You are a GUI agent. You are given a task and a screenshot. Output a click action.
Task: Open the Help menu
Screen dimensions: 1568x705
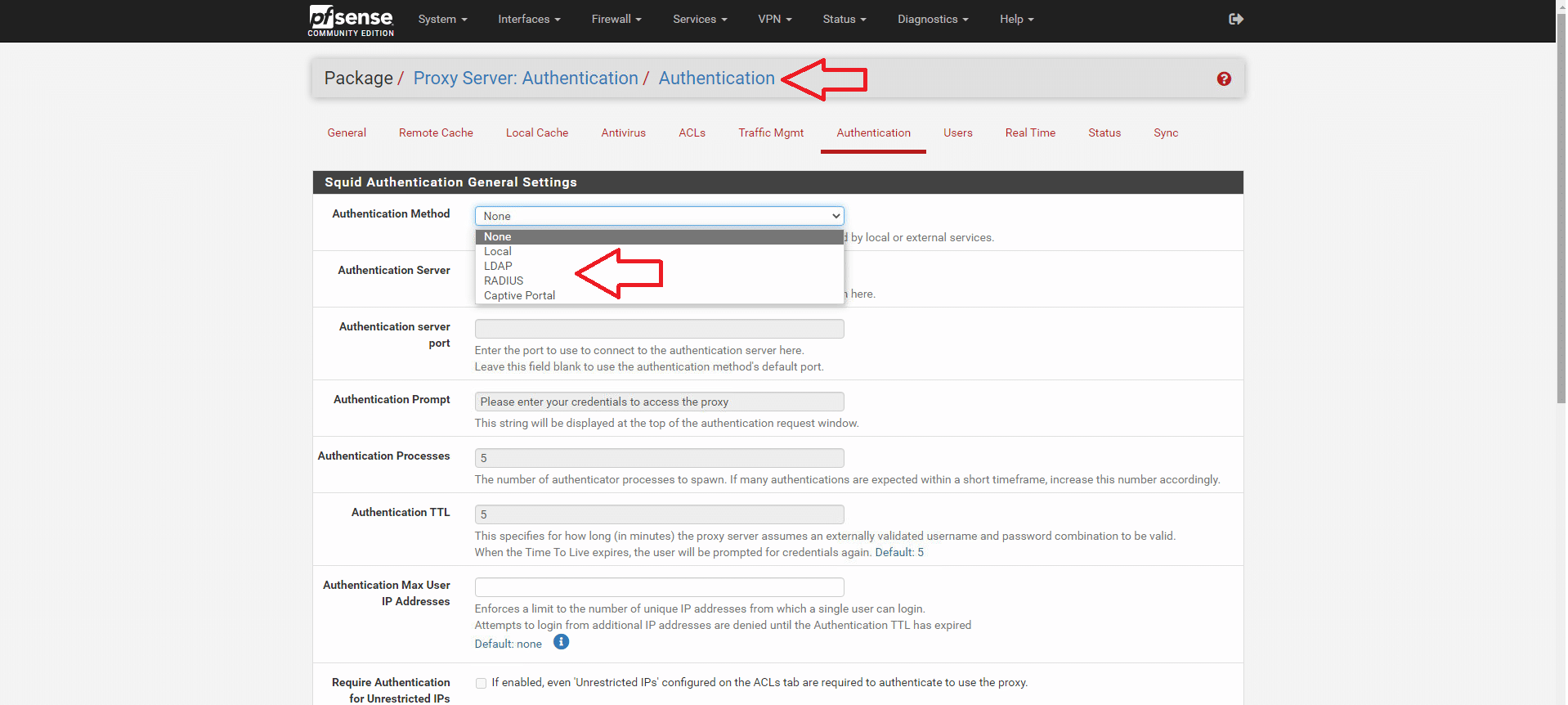pyautogui.click(x=1016, y=19)
